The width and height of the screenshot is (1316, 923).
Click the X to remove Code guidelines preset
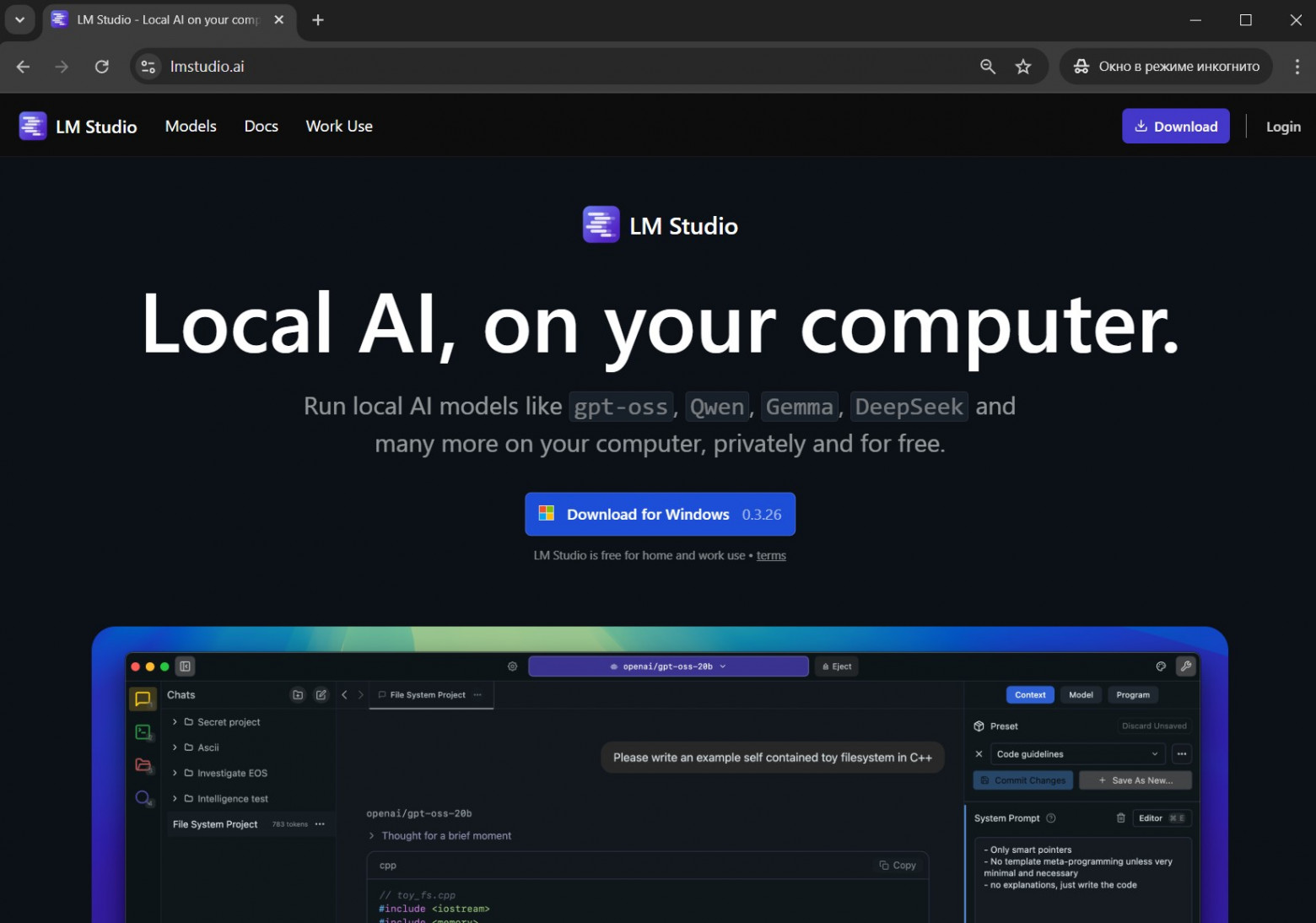coord(979,754)
